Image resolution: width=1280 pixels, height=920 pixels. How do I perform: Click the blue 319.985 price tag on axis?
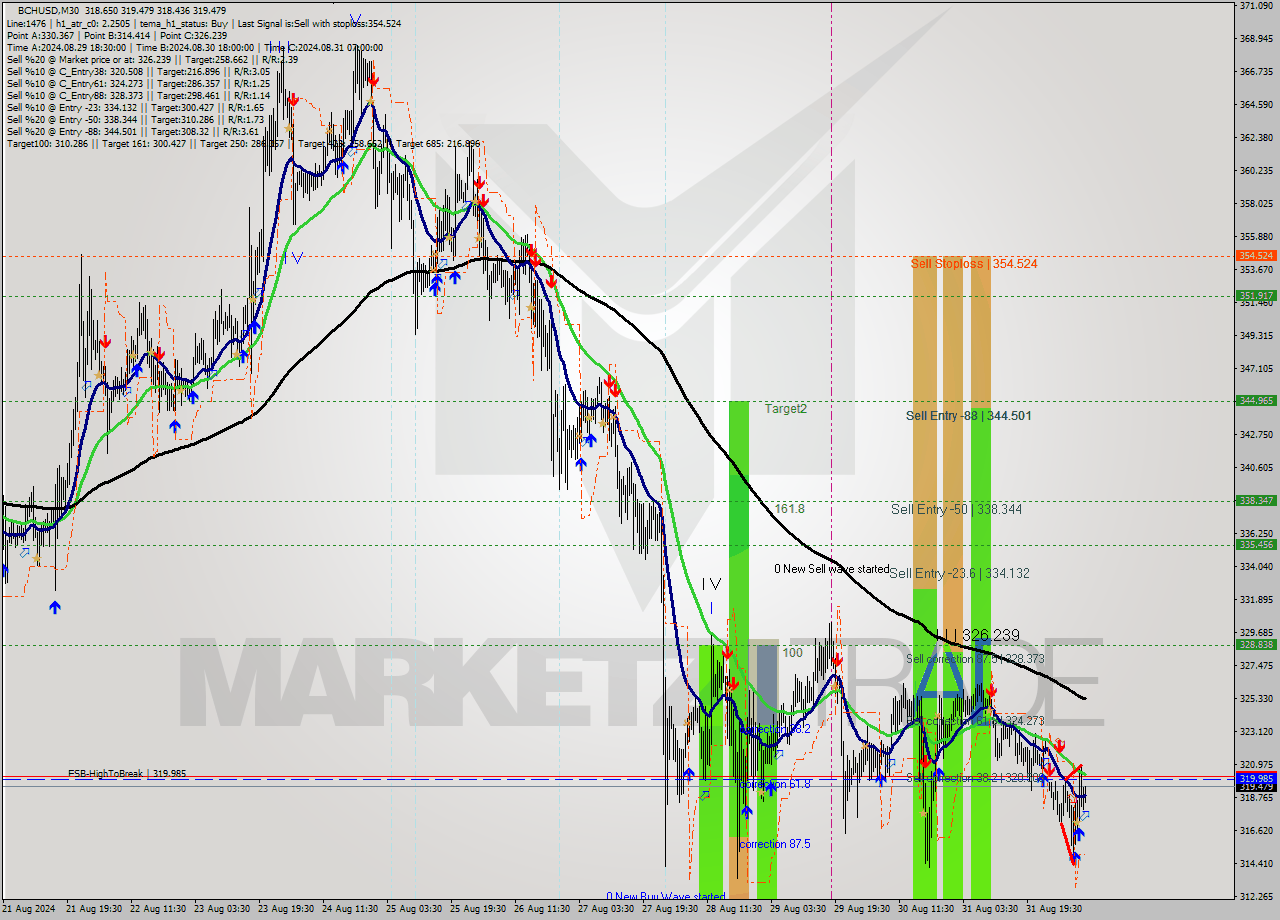click(x=1256, y=778)
